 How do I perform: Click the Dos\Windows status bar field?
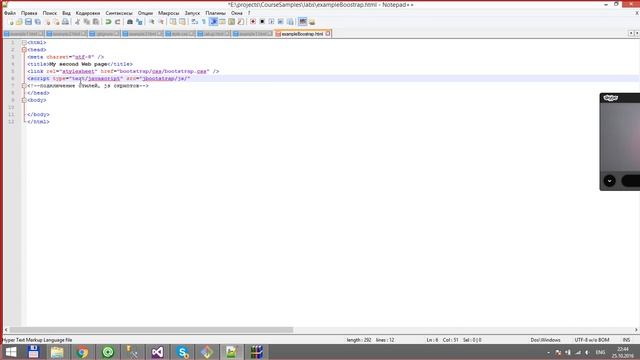(545, 340)
